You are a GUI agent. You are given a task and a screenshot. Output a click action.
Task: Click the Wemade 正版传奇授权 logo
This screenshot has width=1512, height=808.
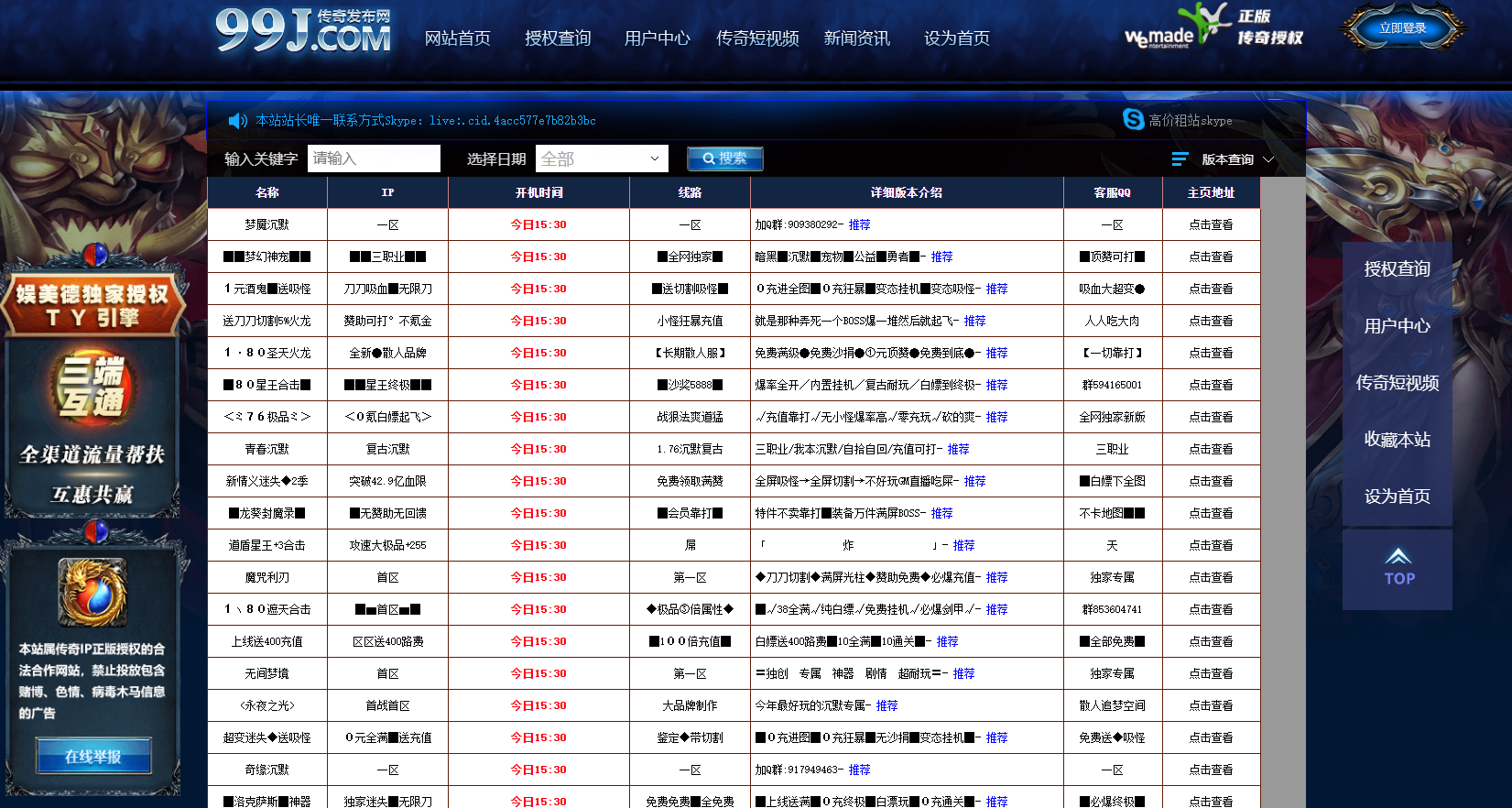(1213, 27)
